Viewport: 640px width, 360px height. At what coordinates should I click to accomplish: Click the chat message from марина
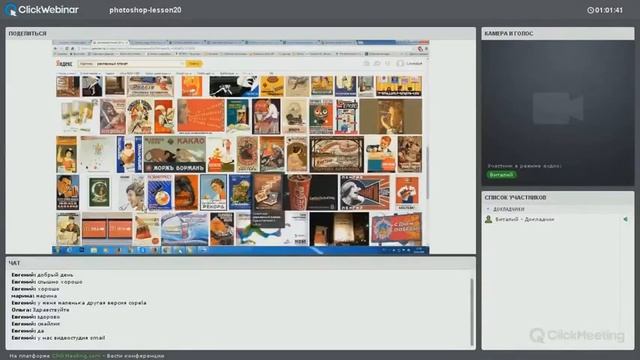[34, 296]
